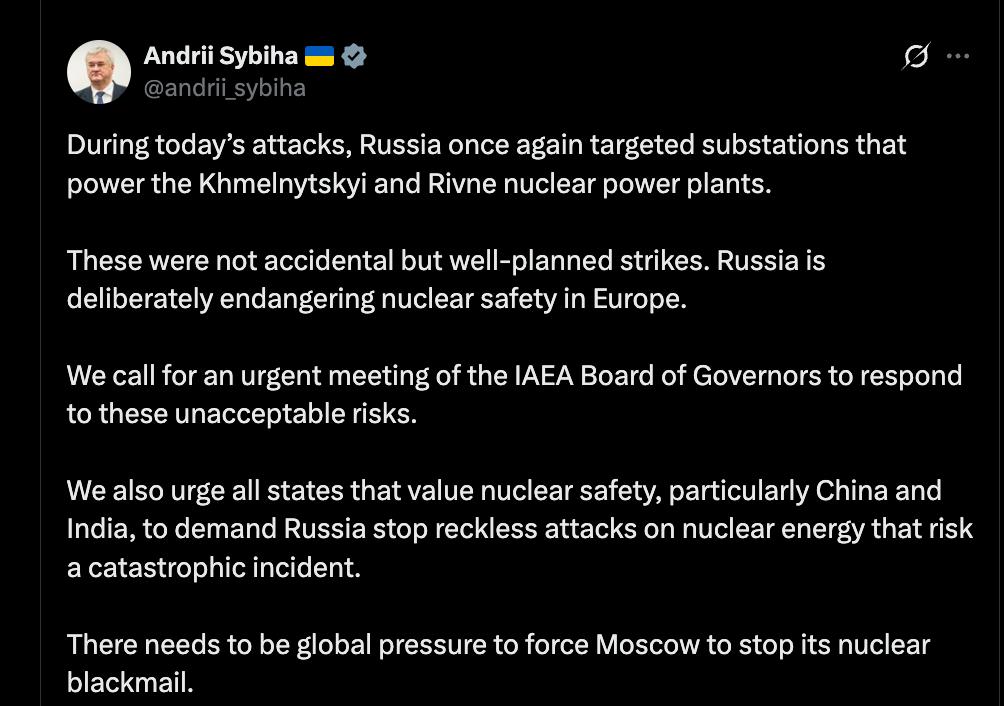The image size is (1004, 706).
Task: Click the paragraph starting "During today's attacks"
Action: point(486,165)
